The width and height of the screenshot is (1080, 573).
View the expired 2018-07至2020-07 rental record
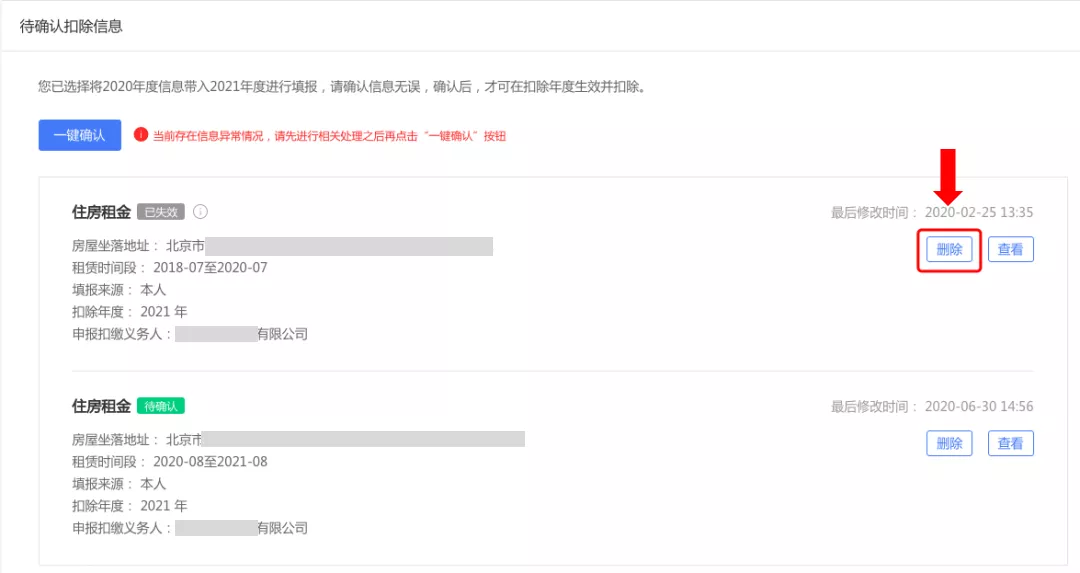click(1010, 249)
